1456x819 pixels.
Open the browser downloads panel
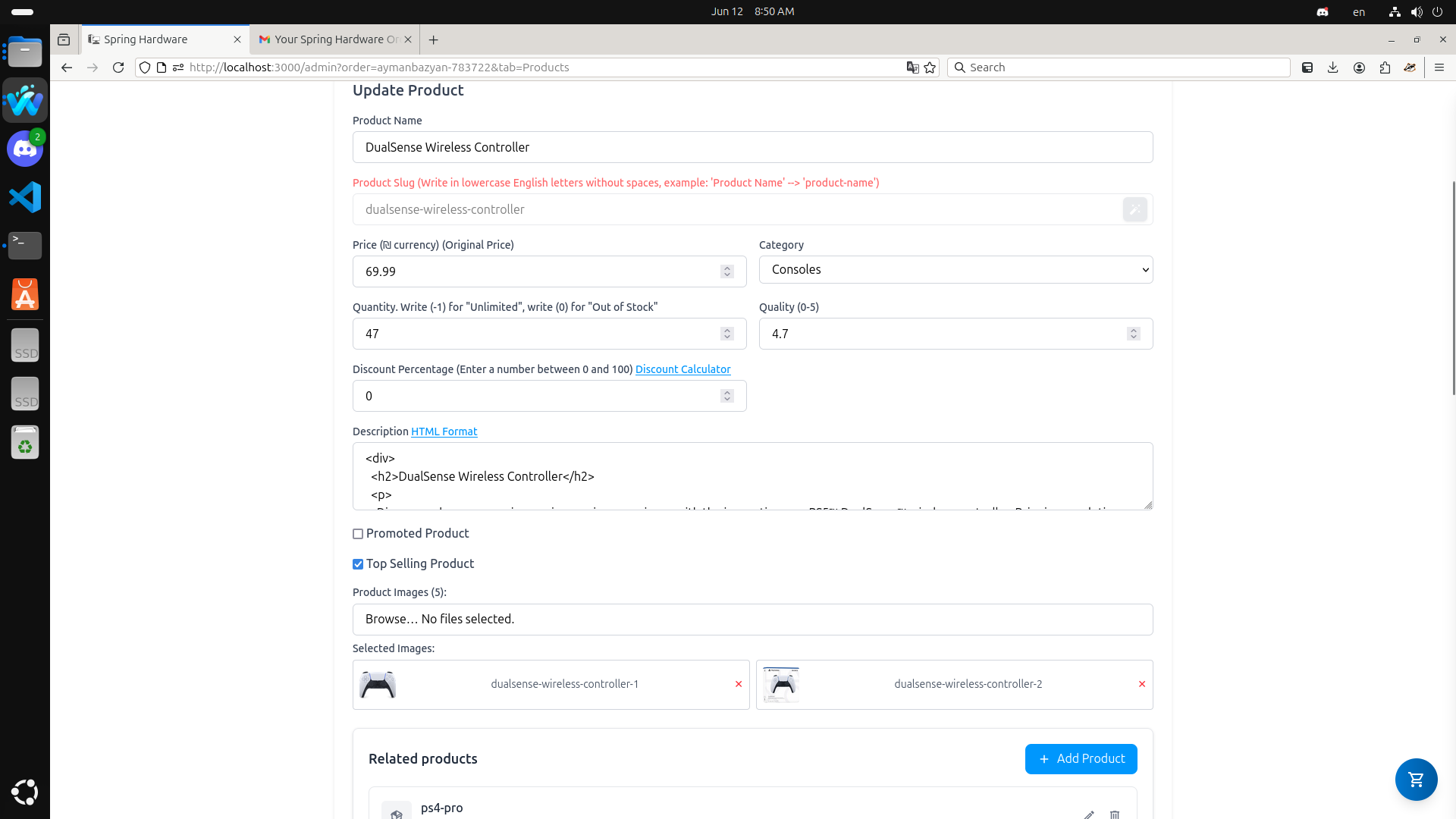[x=1333, y=67]
